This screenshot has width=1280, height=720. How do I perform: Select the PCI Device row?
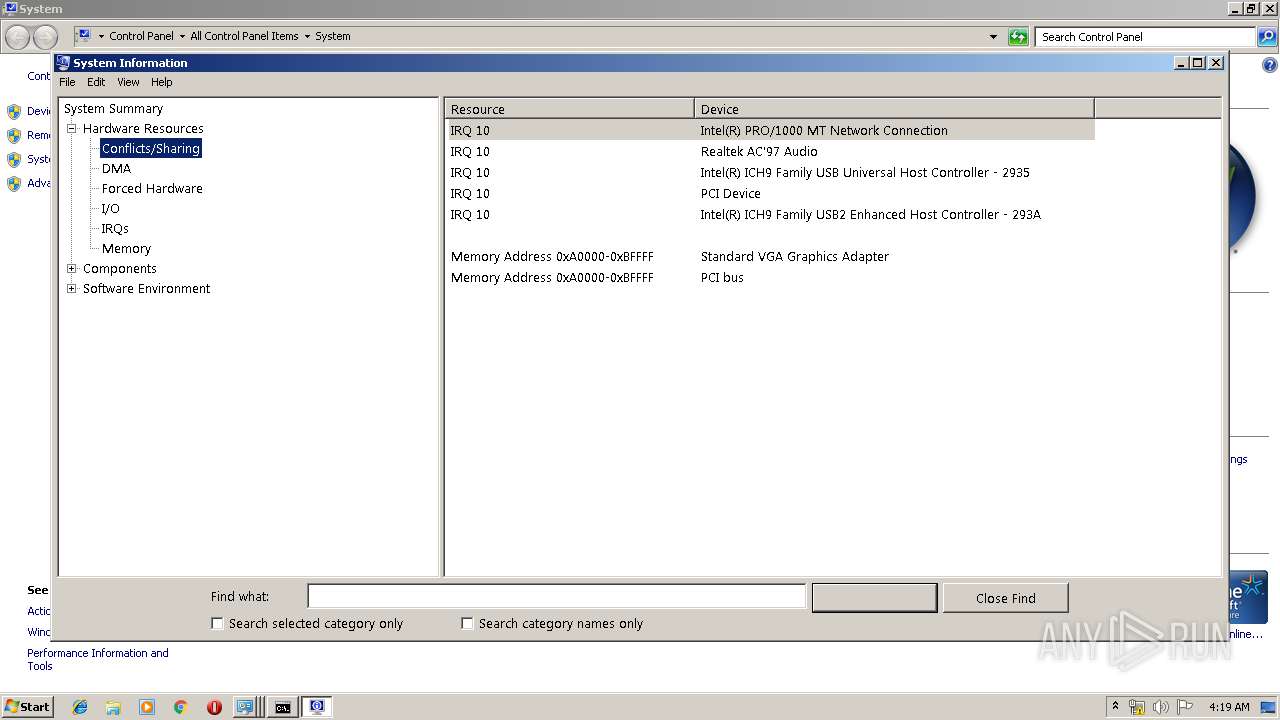(770, 193)
